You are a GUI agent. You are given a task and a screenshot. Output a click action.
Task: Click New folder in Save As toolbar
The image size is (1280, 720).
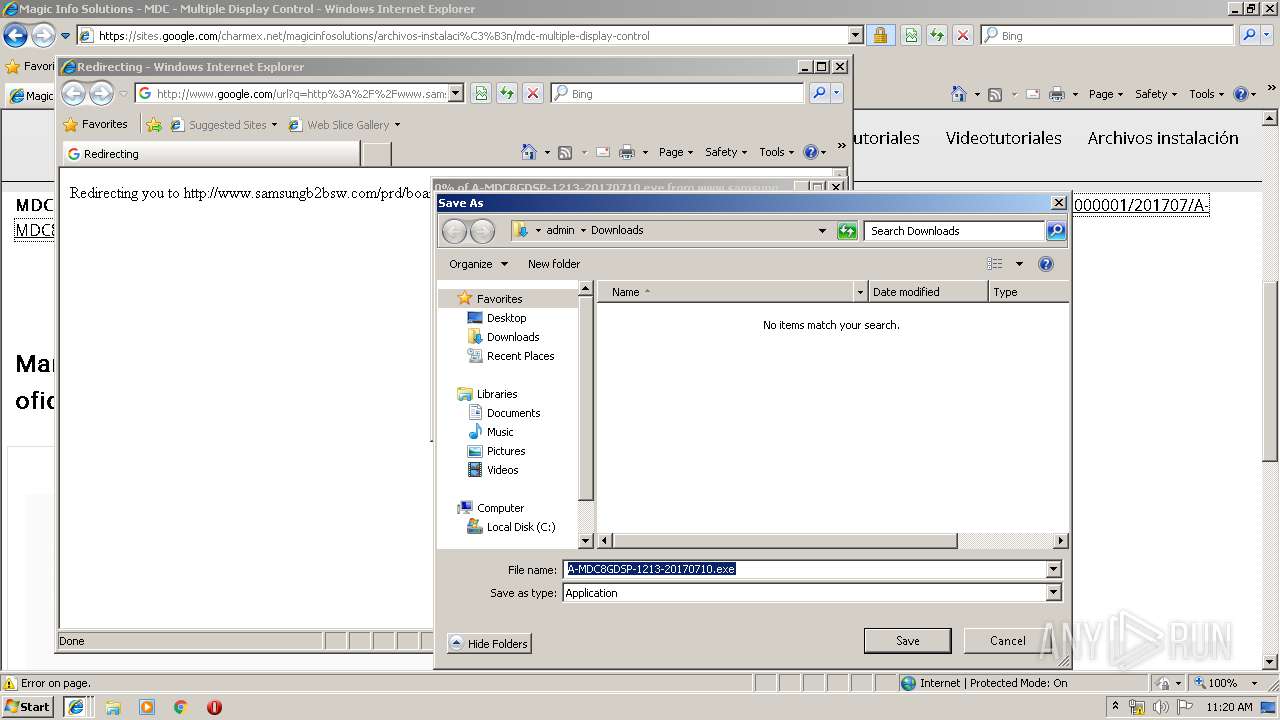(554, 264)
